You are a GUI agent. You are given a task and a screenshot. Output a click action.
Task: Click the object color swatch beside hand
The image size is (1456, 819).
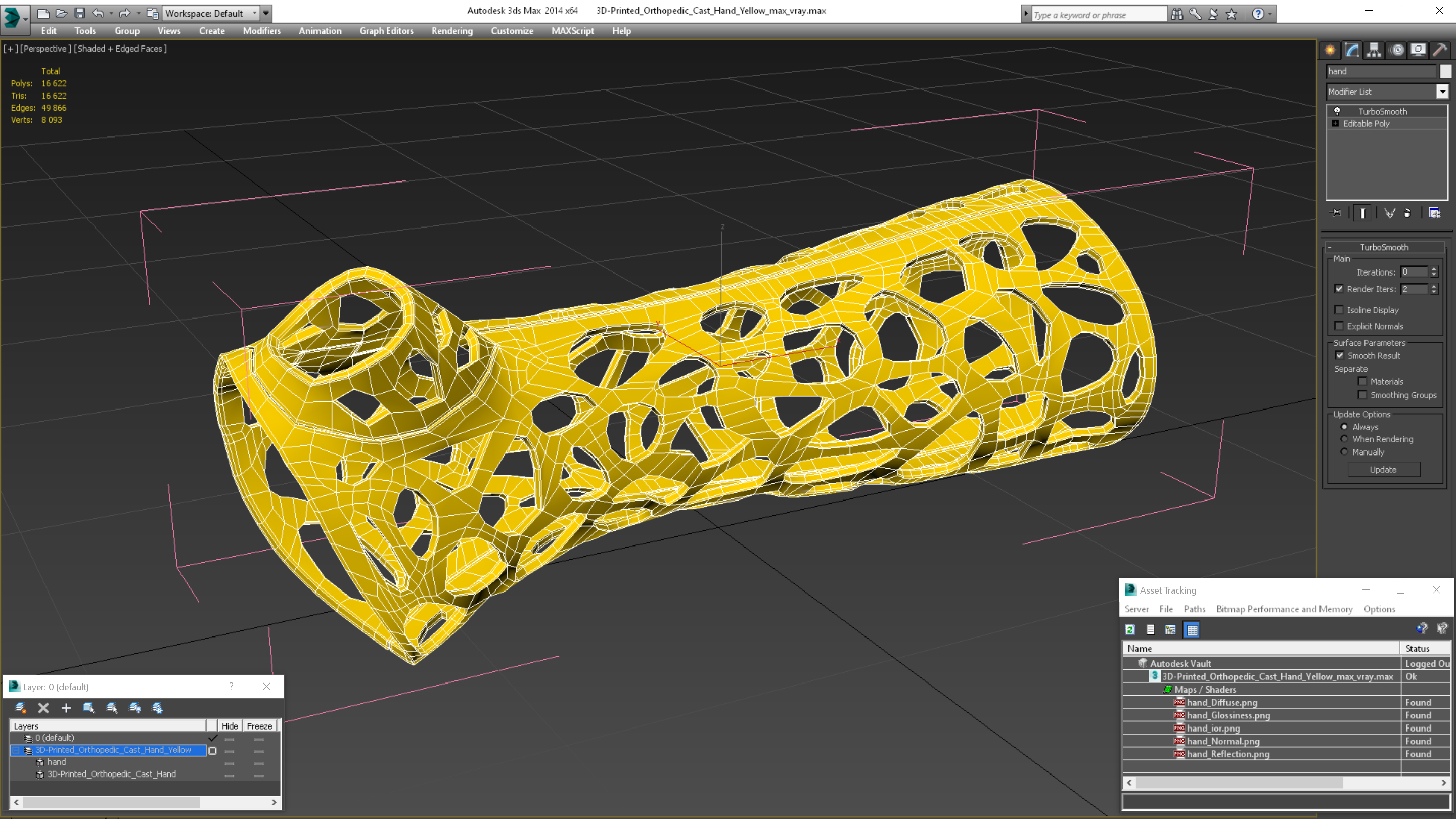(x=1445, y=71)
